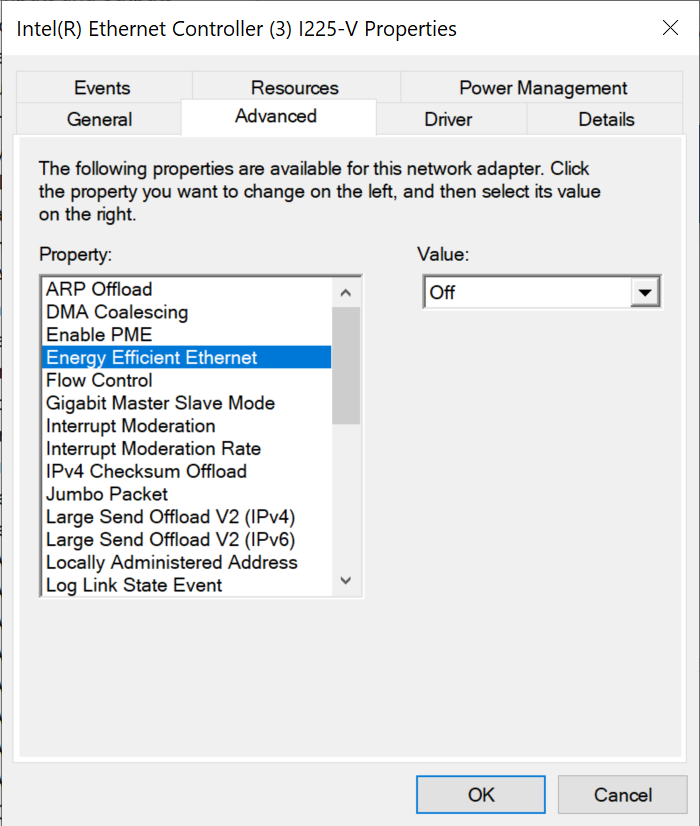Switch to the Details tab
This screenshot has height=826, width=700.
[x=606, y=119]
